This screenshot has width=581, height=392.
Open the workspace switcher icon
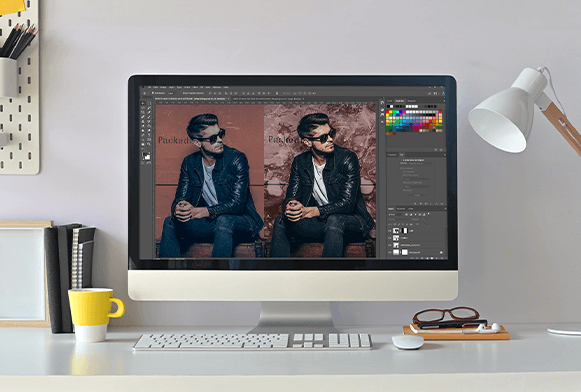(436, 93)
